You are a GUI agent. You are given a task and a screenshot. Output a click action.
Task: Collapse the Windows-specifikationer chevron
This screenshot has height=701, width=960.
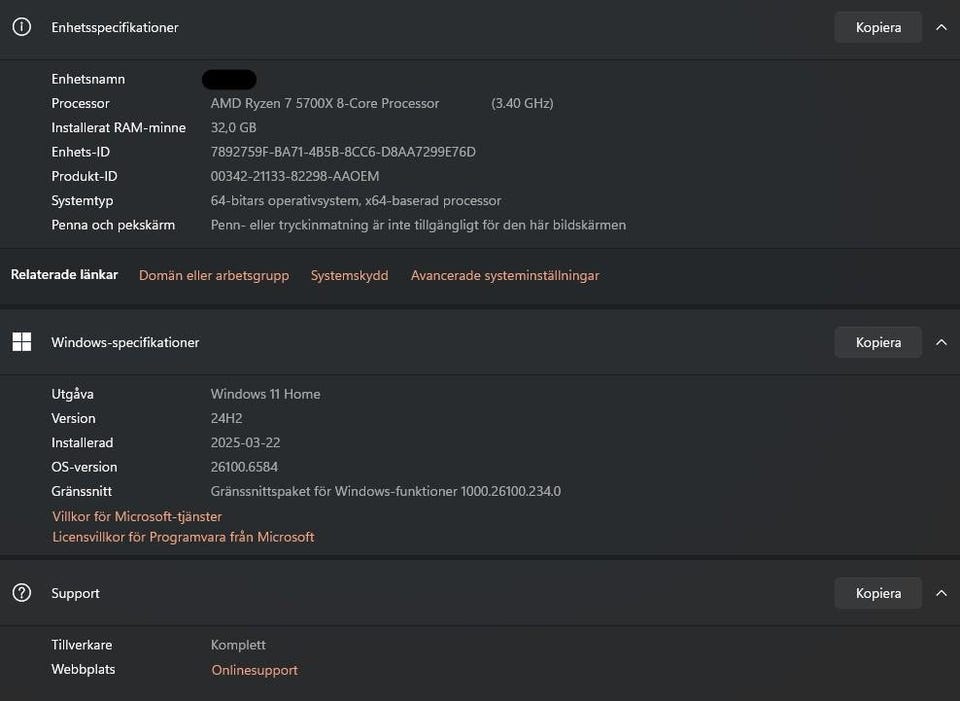pos(941,342)
